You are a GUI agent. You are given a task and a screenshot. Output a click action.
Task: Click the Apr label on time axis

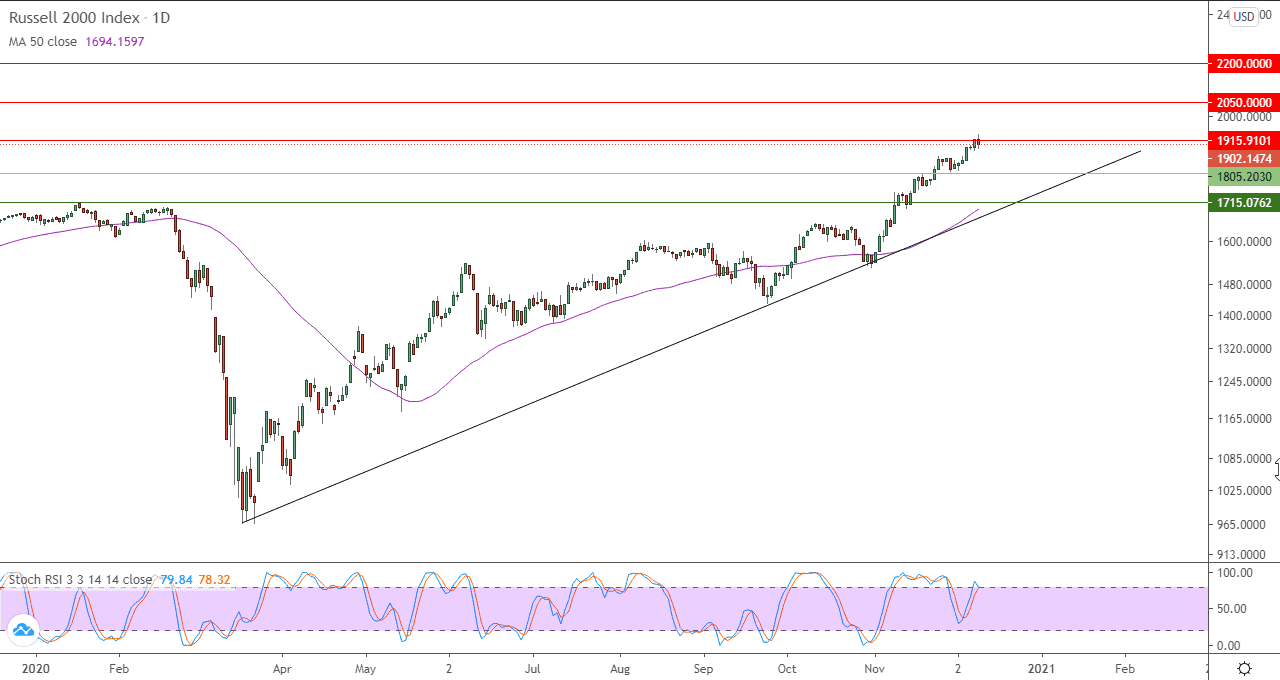coord(281,667)
